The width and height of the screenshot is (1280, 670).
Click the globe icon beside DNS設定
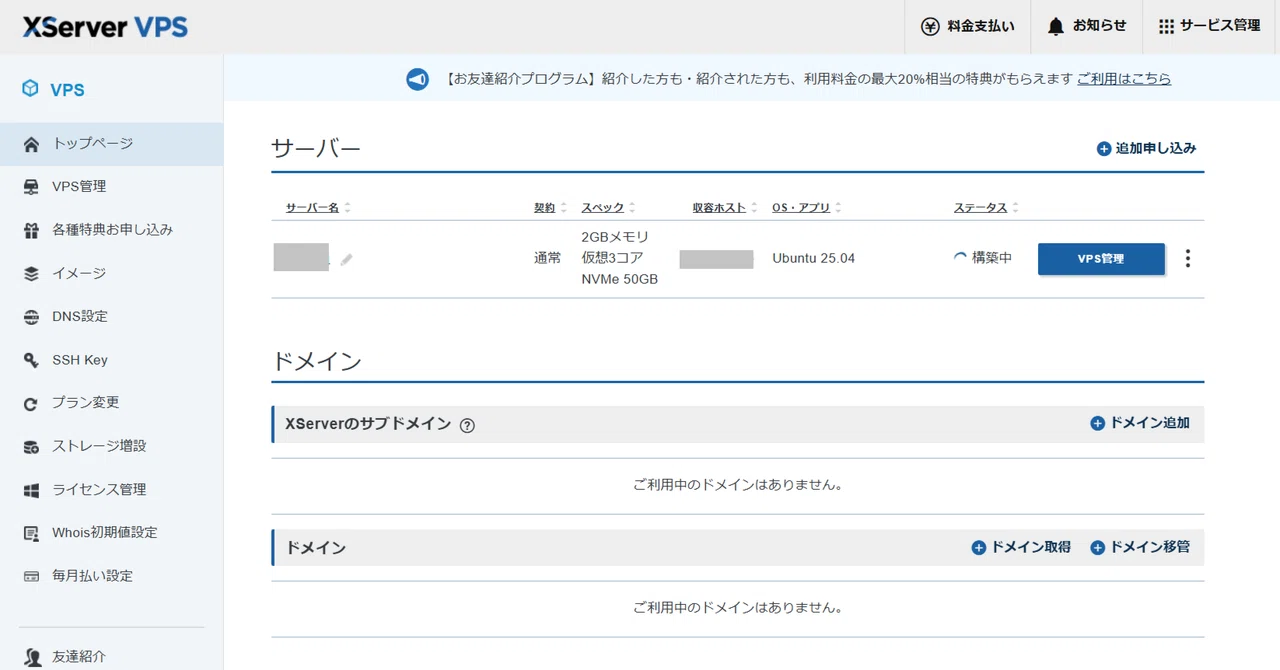[32, 316]
